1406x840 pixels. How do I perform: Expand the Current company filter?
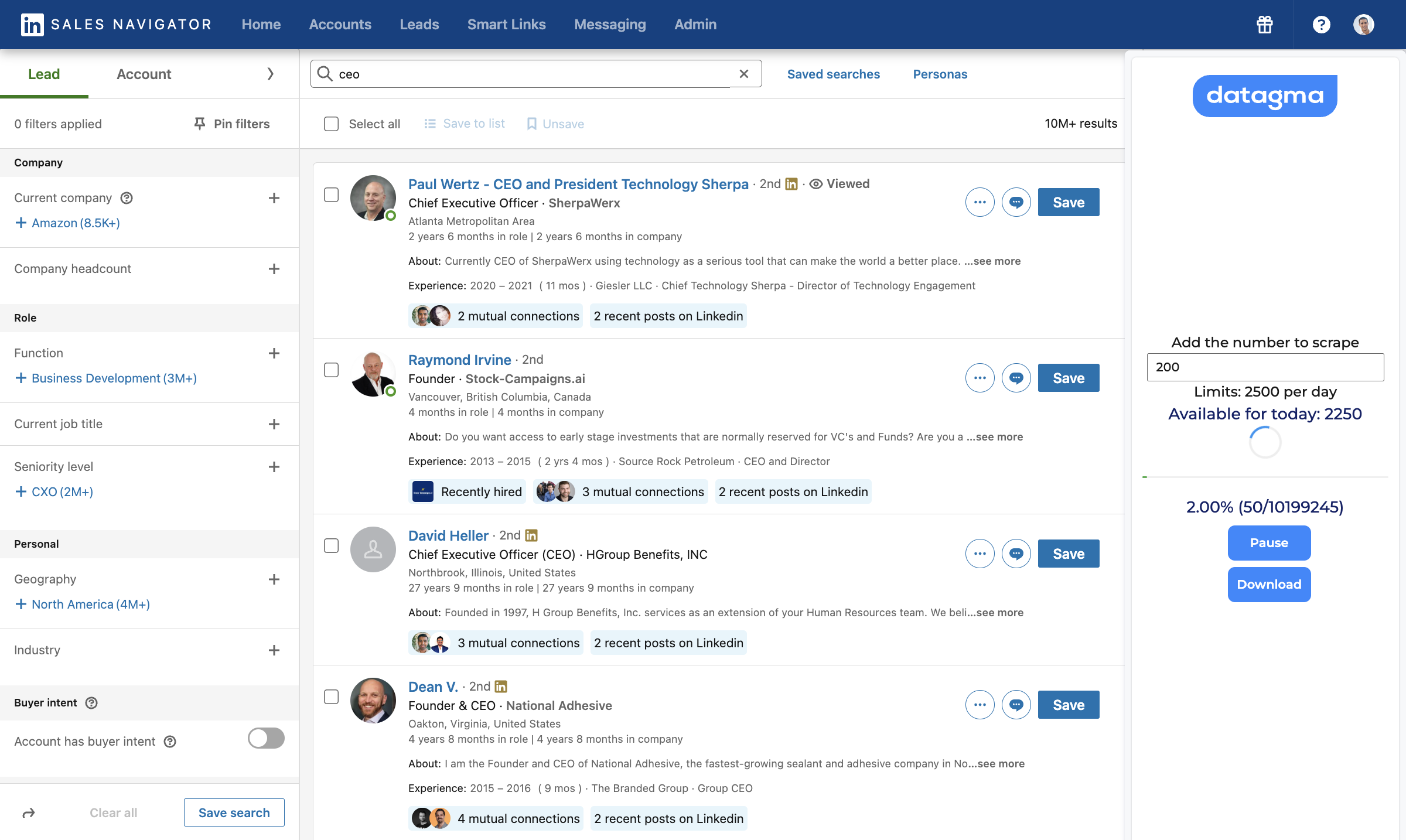274,198
